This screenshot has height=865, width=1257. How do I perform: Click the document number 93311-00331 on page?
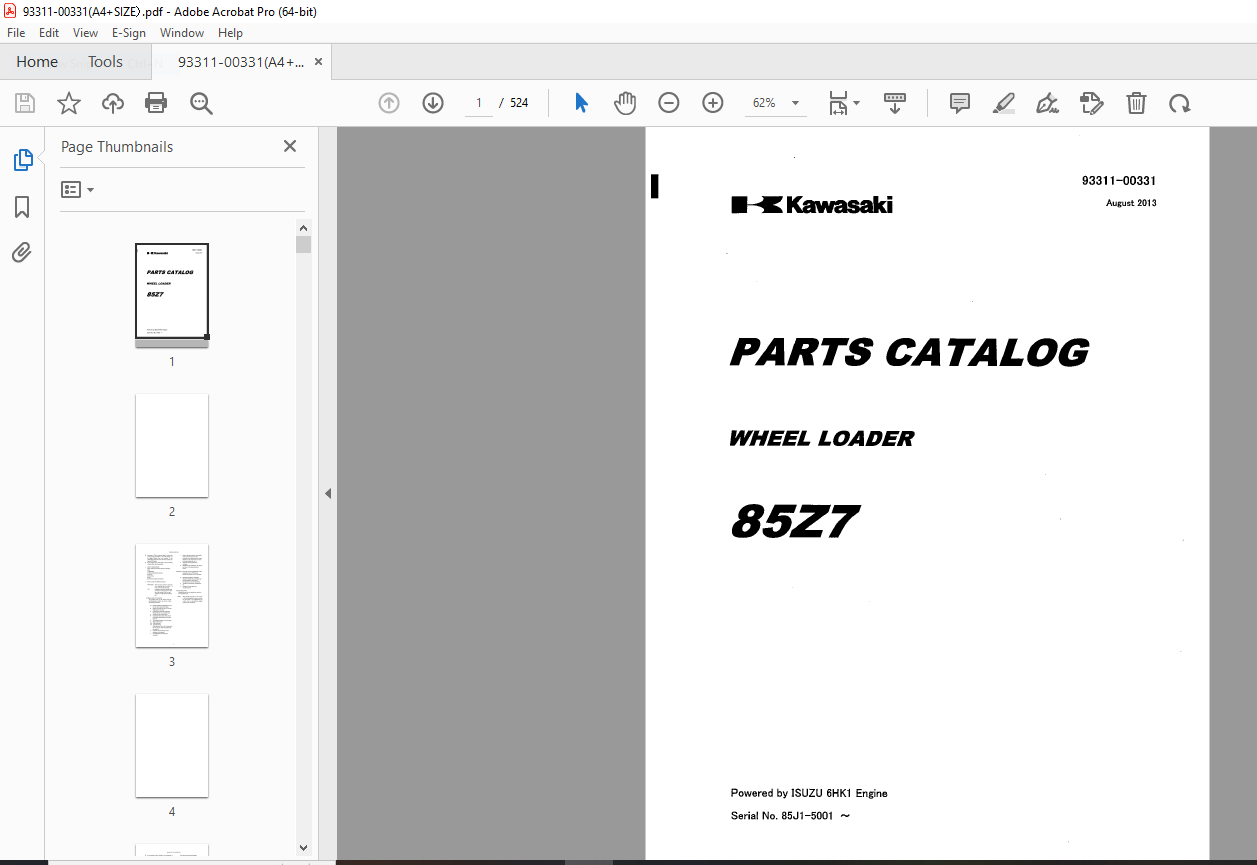(1119, 181)
